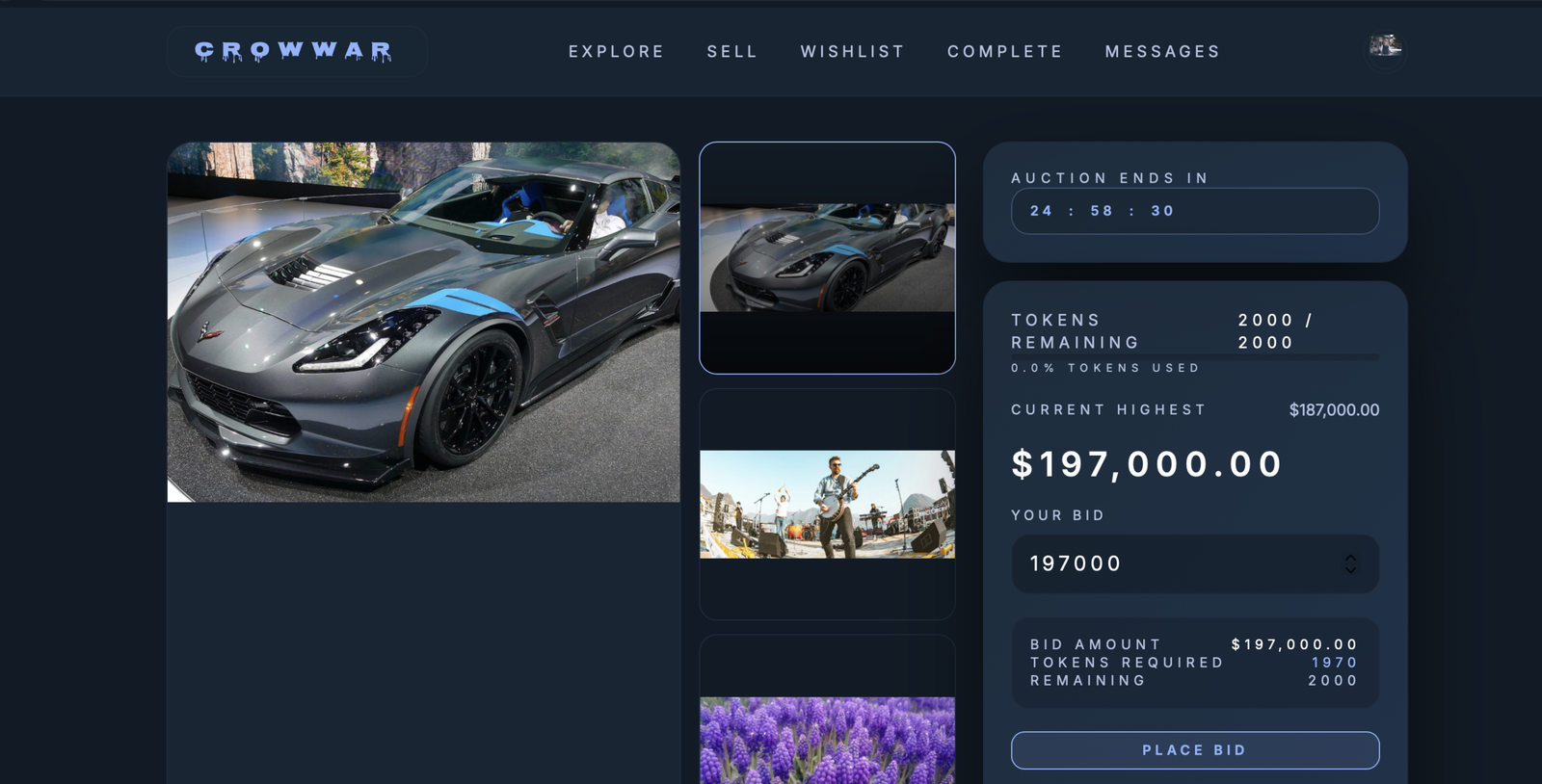The height and width of the screenshot is (784, 1542).
Task: Click the main Corvette image
Action: click(423, 323)
